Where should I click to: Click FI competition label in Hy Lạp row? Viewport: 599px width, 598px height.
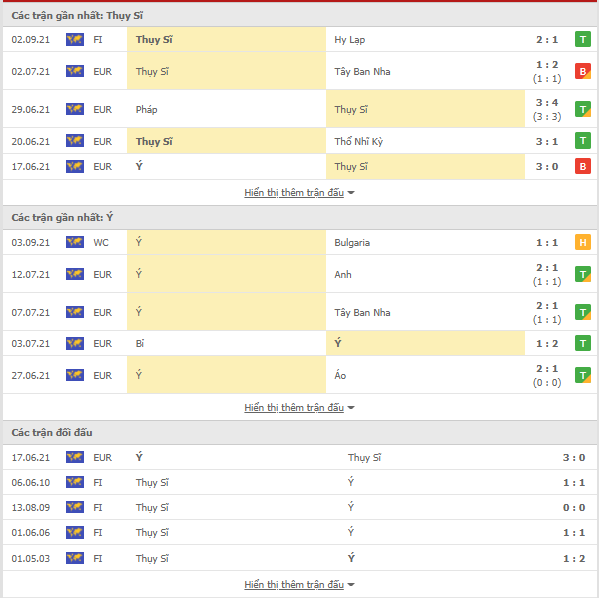(x=98, y=40)
